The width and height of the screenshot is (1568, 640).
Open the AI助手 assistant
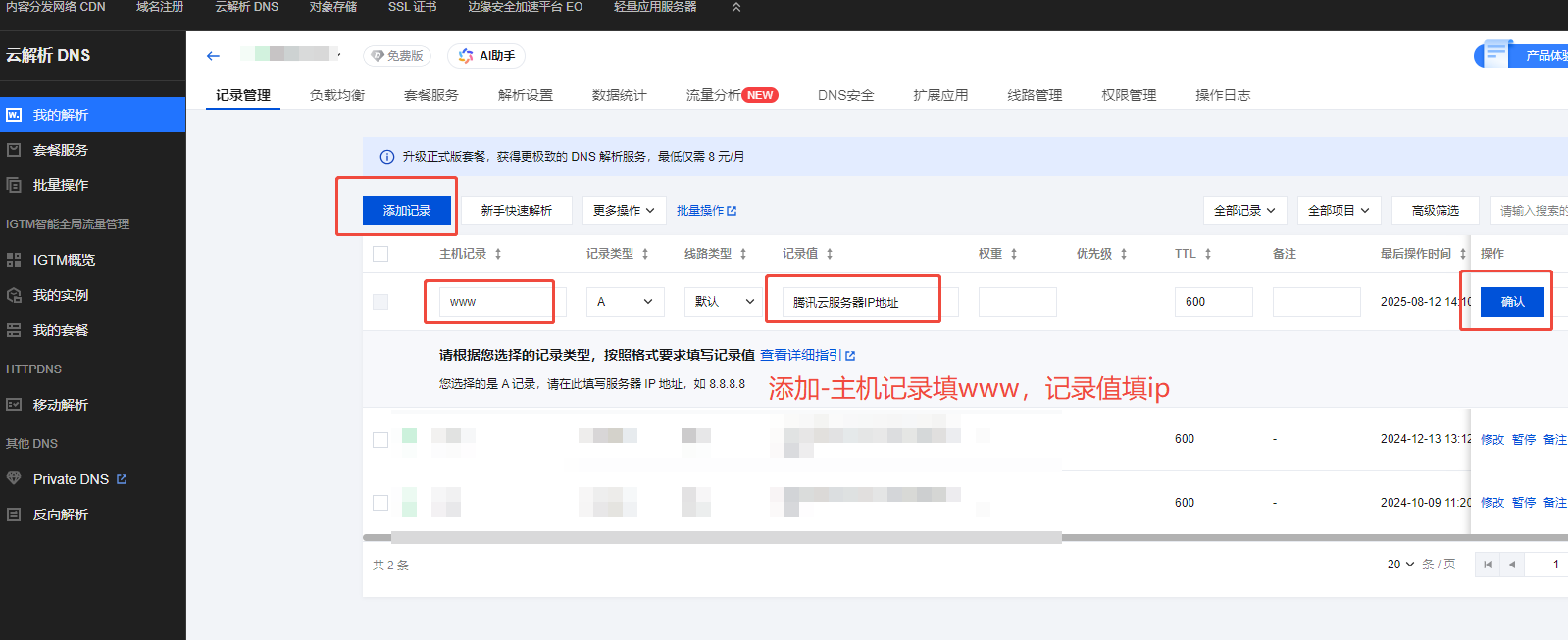pyautogui.click(x=486, y=56)
